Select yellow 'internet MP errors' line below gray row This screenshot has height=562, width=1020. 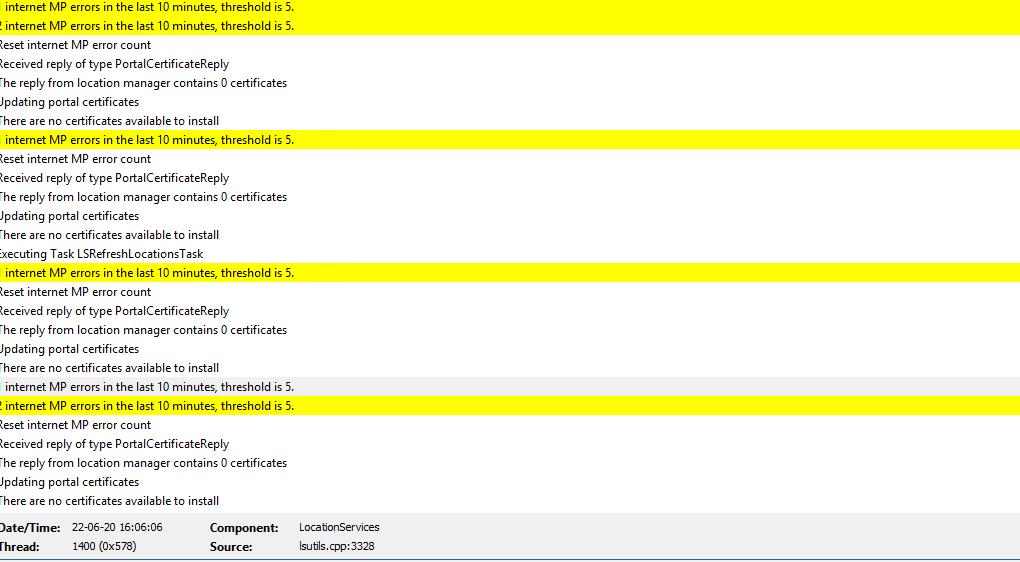[510, 406]
